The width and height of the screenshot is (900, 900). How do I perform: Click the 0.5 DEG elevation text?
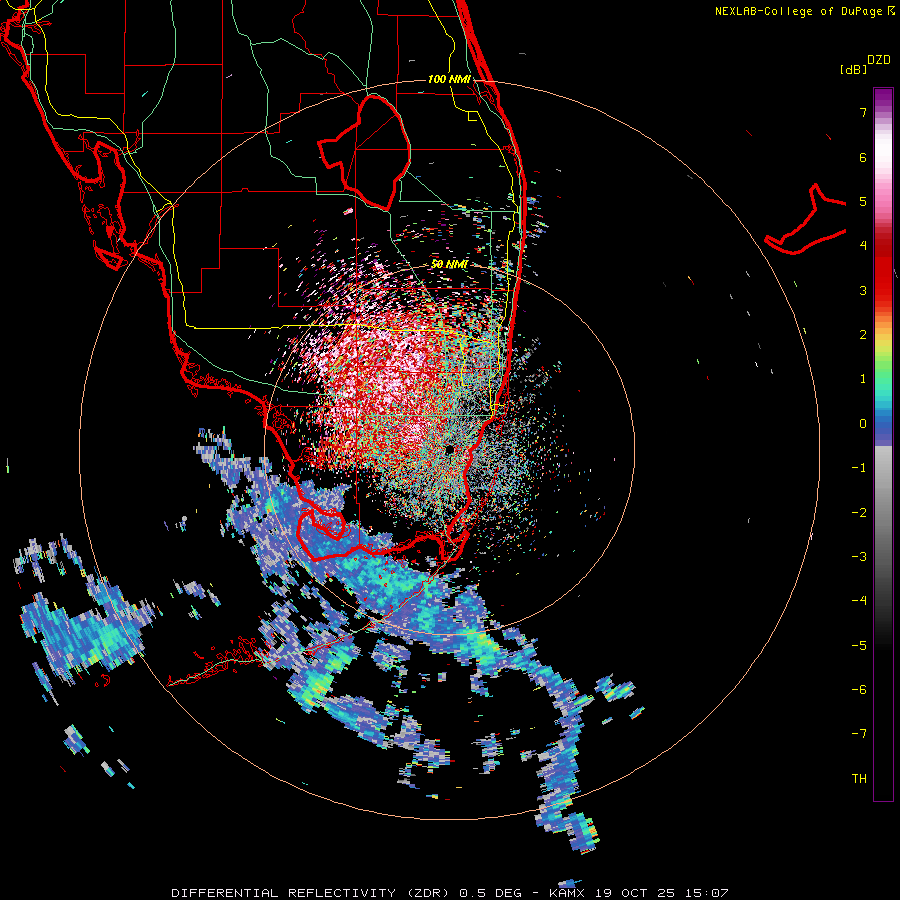tap(490, 893)
